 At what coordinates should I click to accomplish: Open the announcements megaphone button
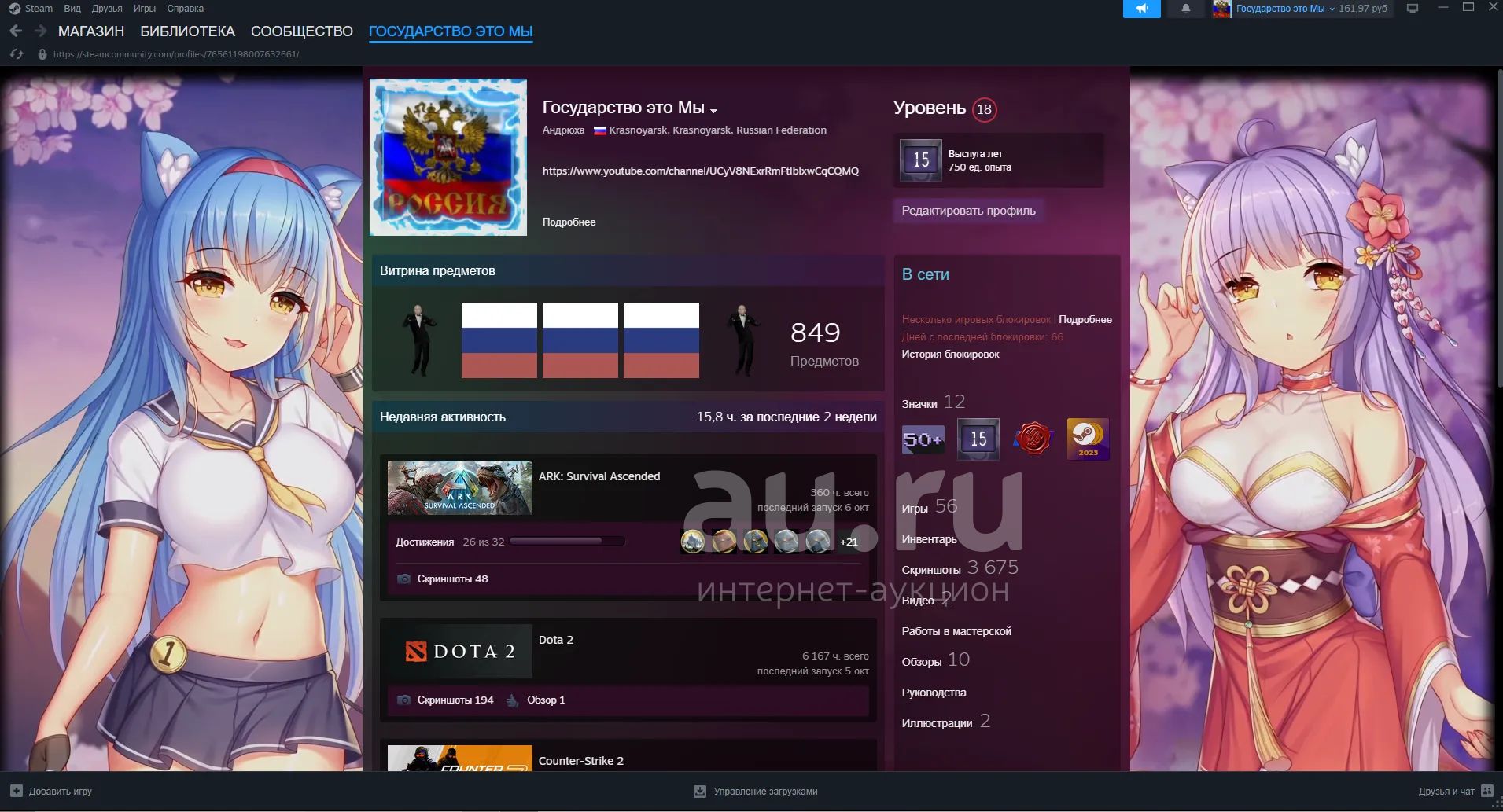[1141, 9]
